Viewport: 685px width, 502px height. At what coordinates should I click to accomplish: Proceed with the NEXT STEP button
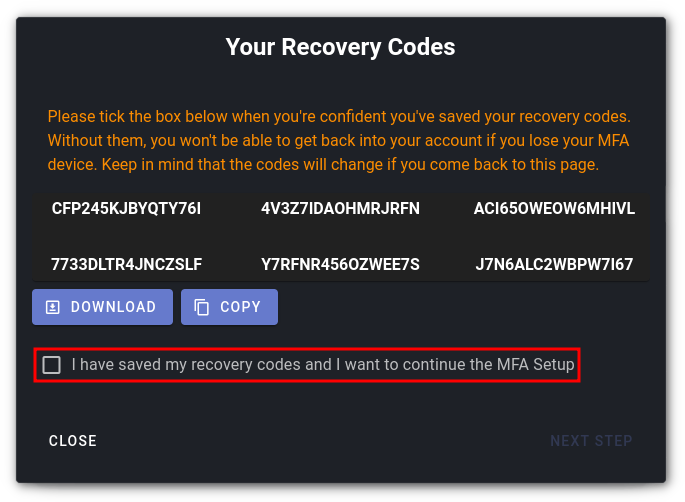point(591,441)
